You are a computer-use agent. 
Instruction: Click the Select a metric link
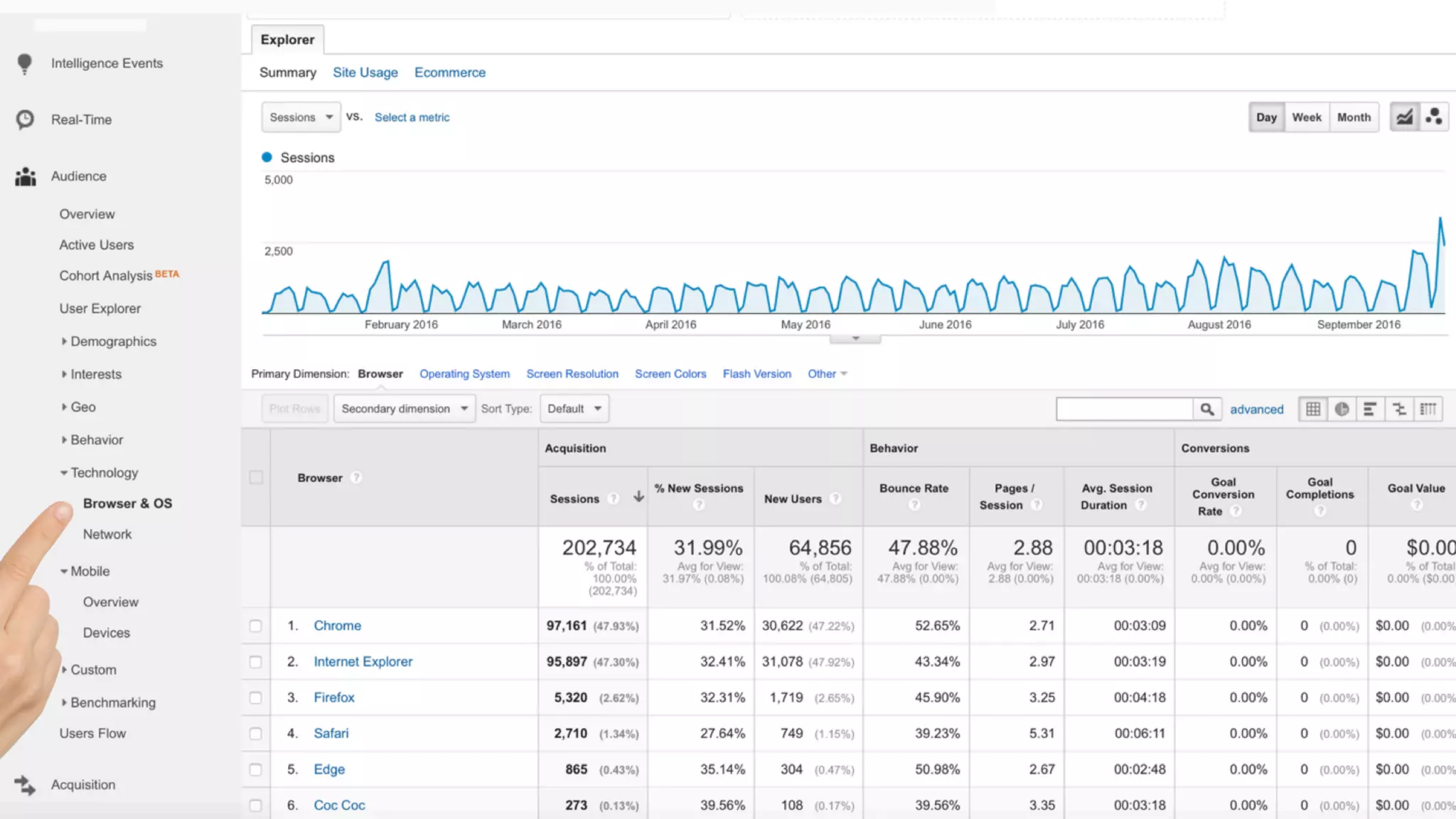pyautogui.click(x=412, y=117)
